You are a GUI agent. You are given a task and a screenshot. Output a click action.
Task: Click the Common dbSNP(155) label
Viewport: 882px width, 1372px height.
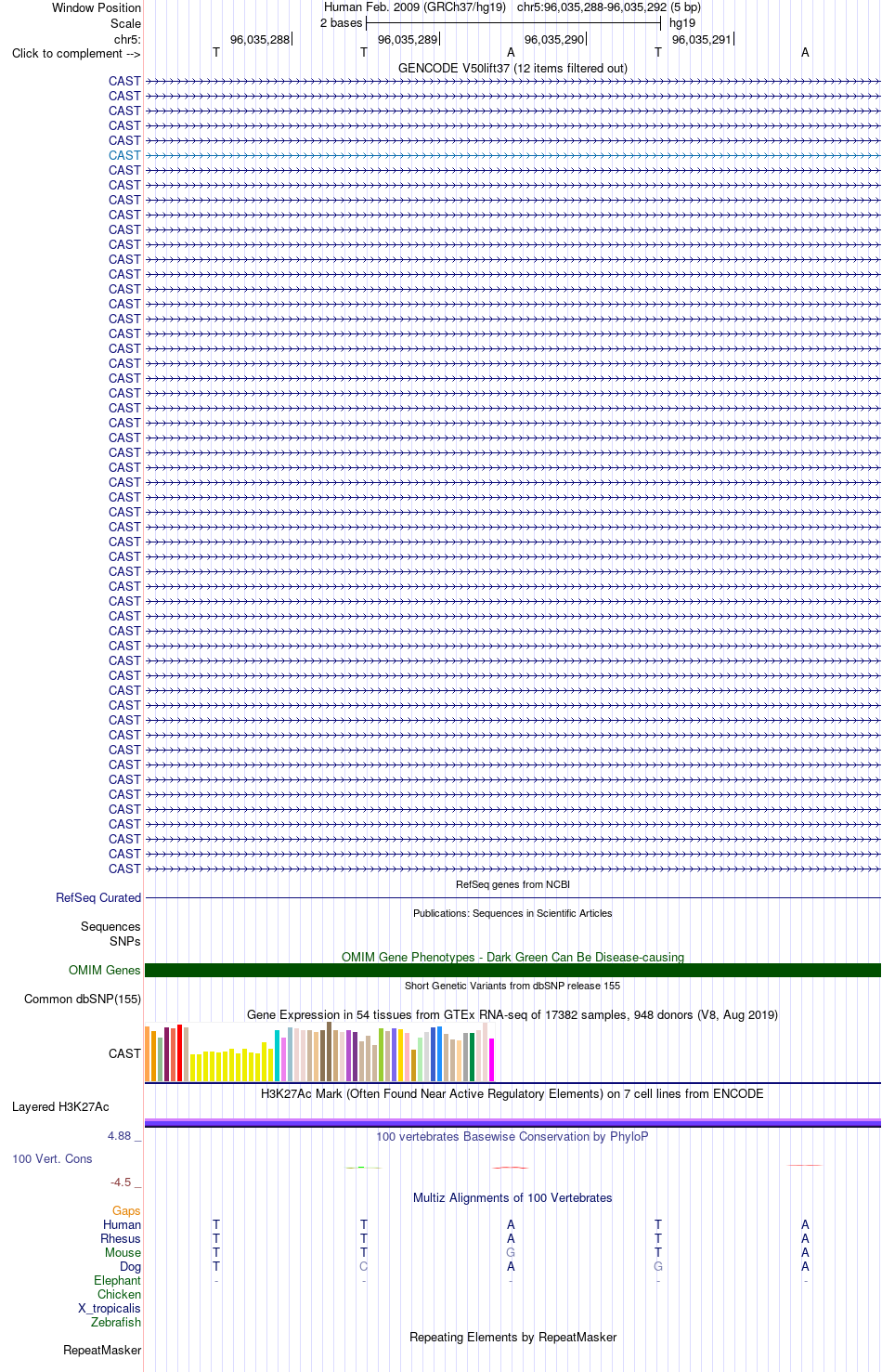pos(83,999)
